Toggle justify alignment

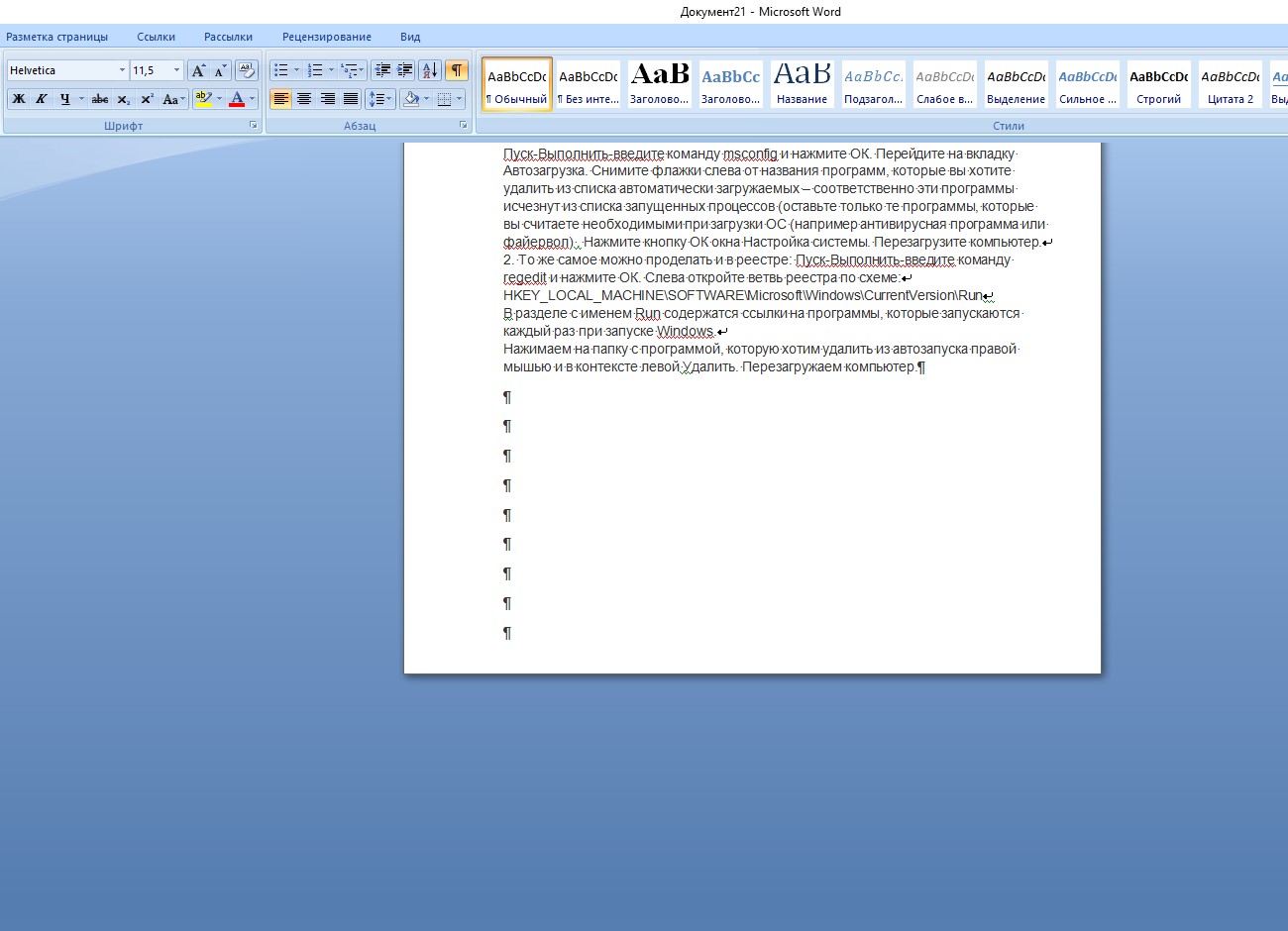click(351, 99)
